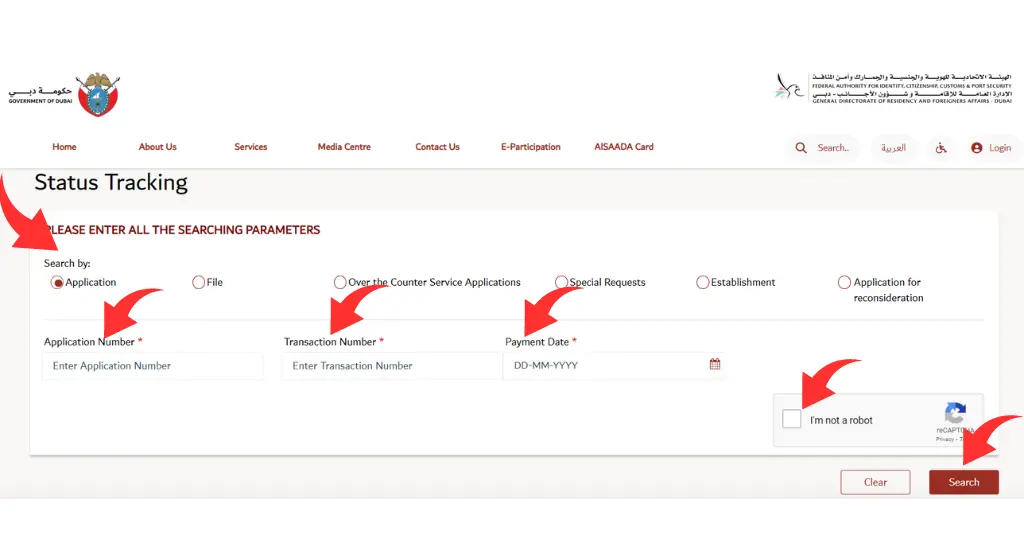Go to the Home menu item
The height and width of the screenshot is (558, 1024).
click(x=64, y=147)
